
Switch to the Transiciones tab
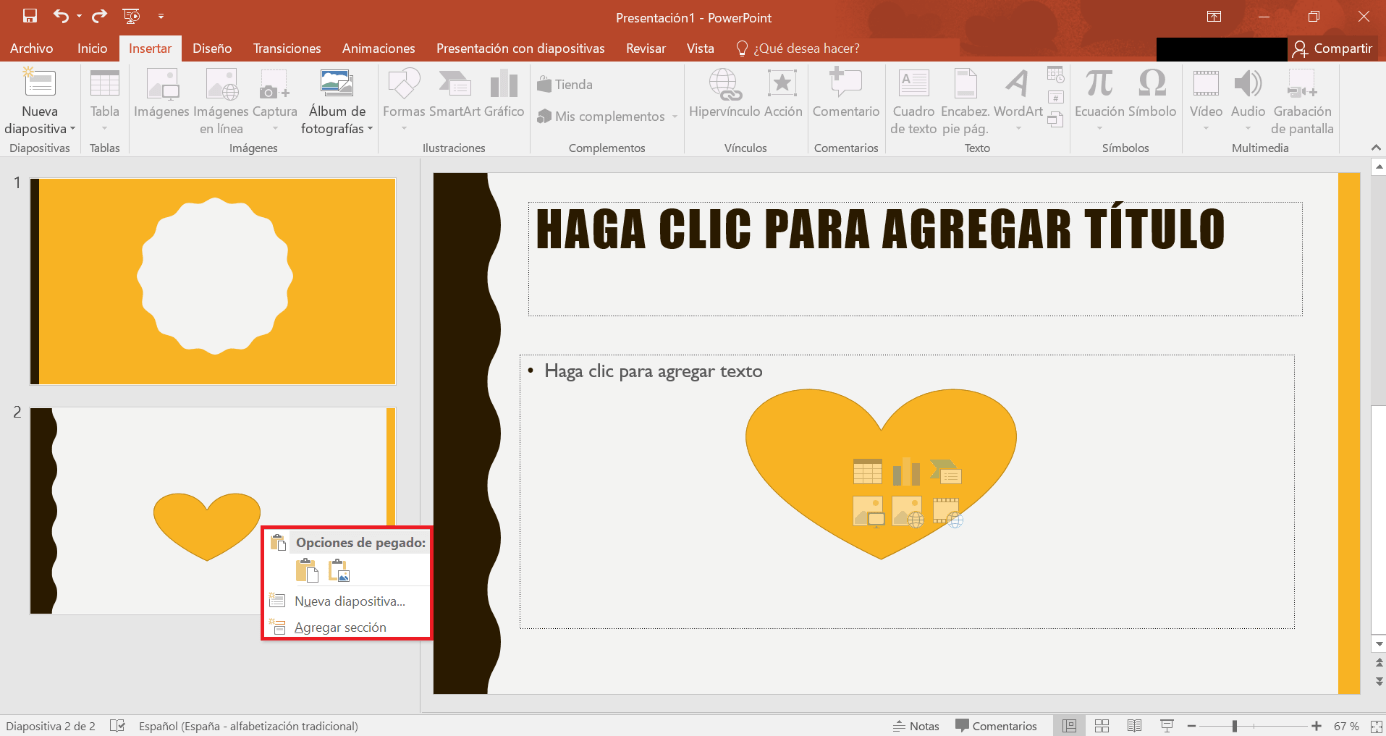[x=287, y=48]
